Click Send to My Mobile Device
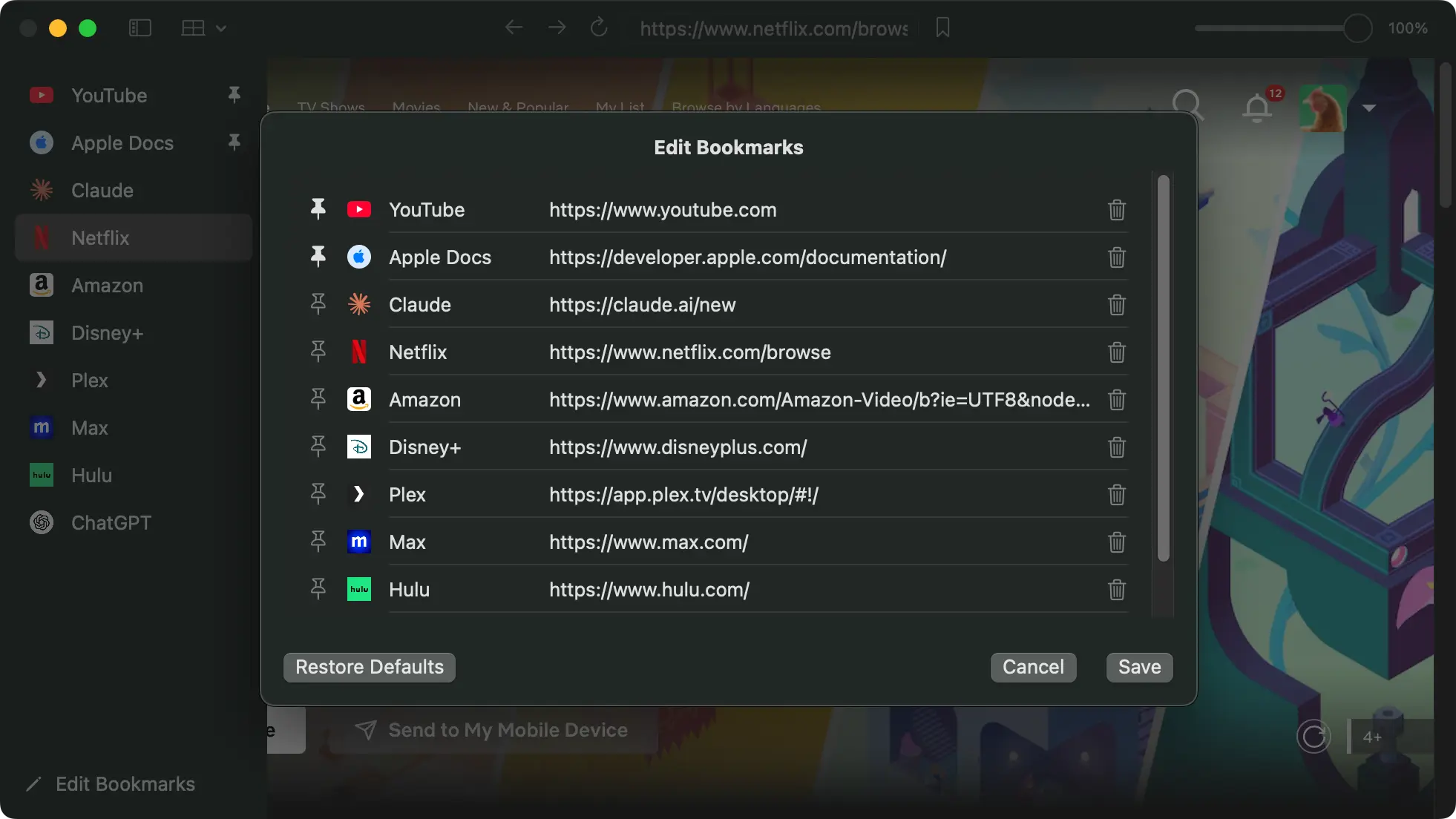Image resolution: width=1456 pixels, height=819 pixels. tap(491, 730)
